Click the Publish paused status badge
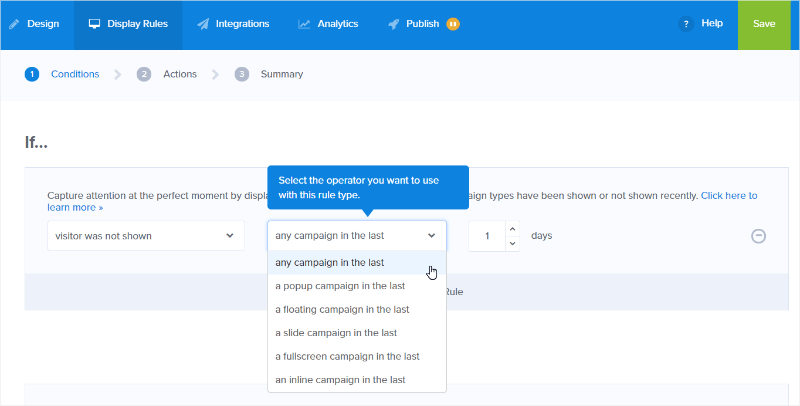Screen dimensions: 800x406 click(x=453, y=24)
